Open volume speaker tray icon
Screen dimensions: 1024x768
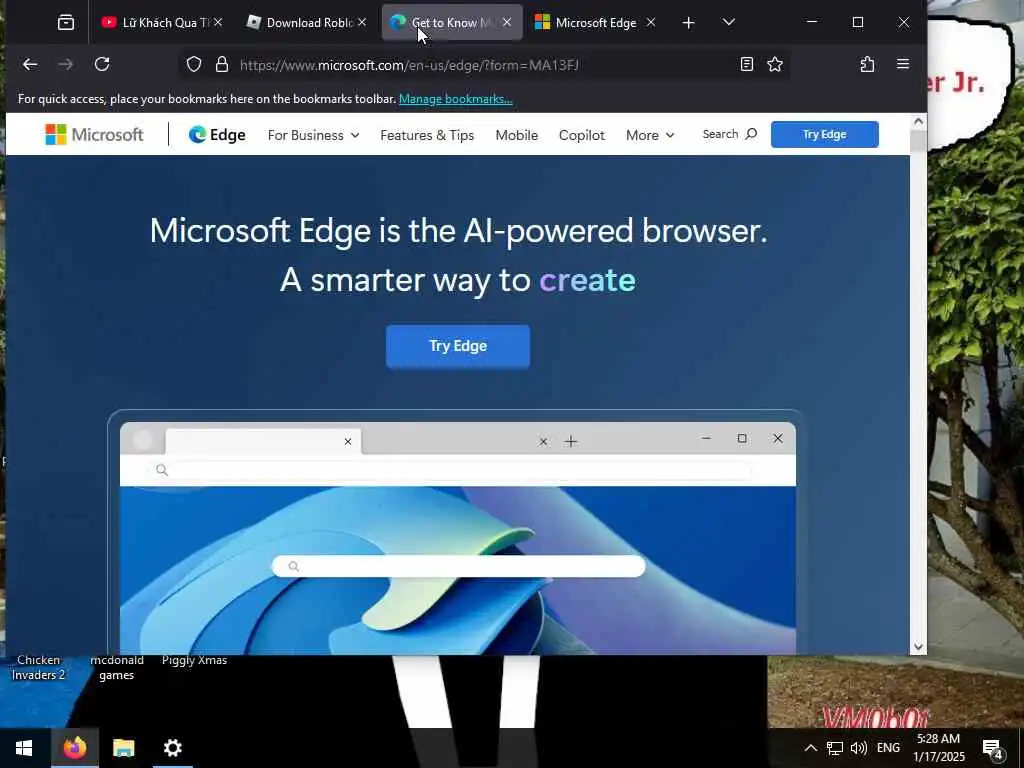[x=859, y=748]
